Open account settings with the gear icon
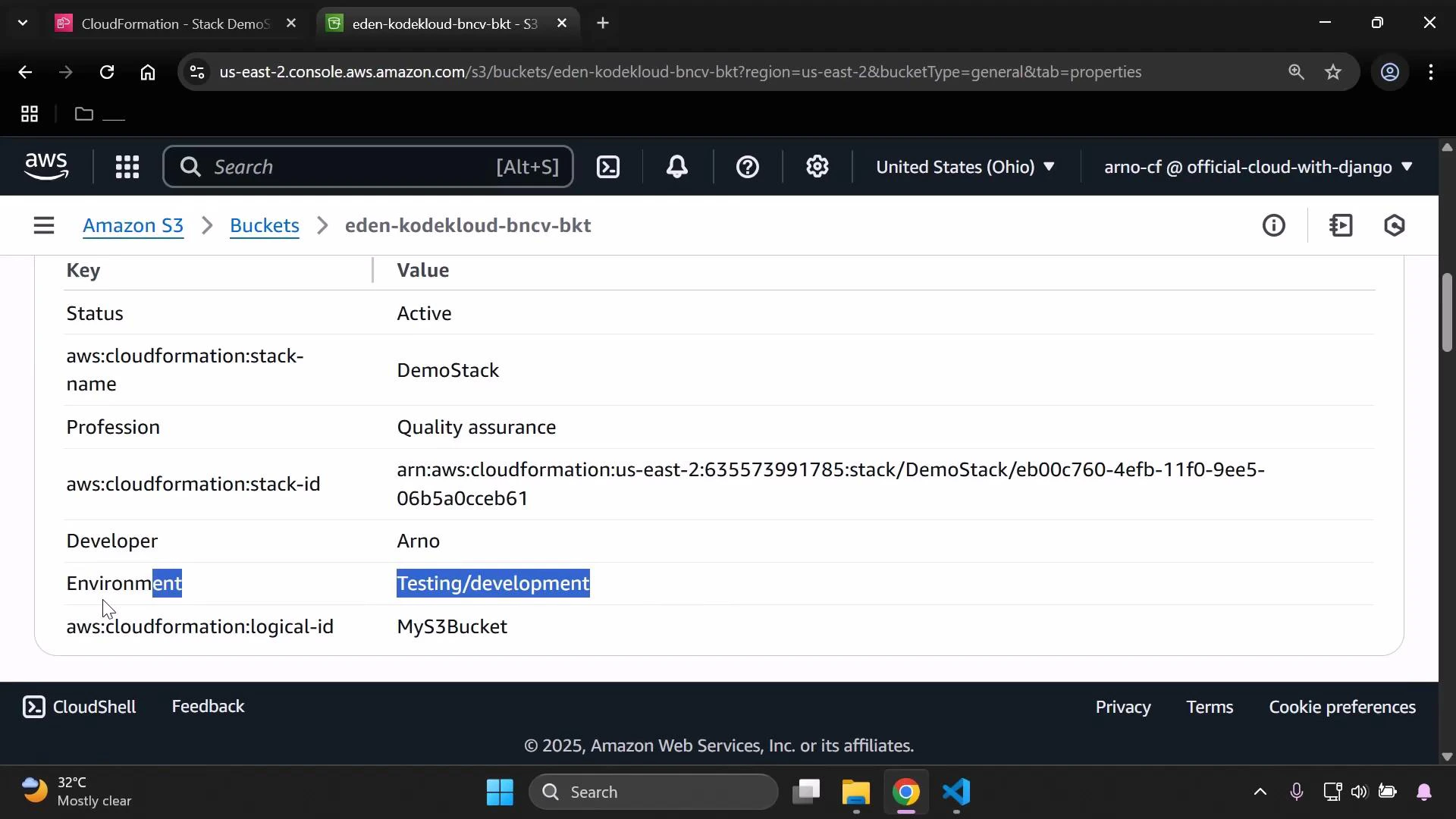Viewport: 1456px width, 819px height. point(817,167)
